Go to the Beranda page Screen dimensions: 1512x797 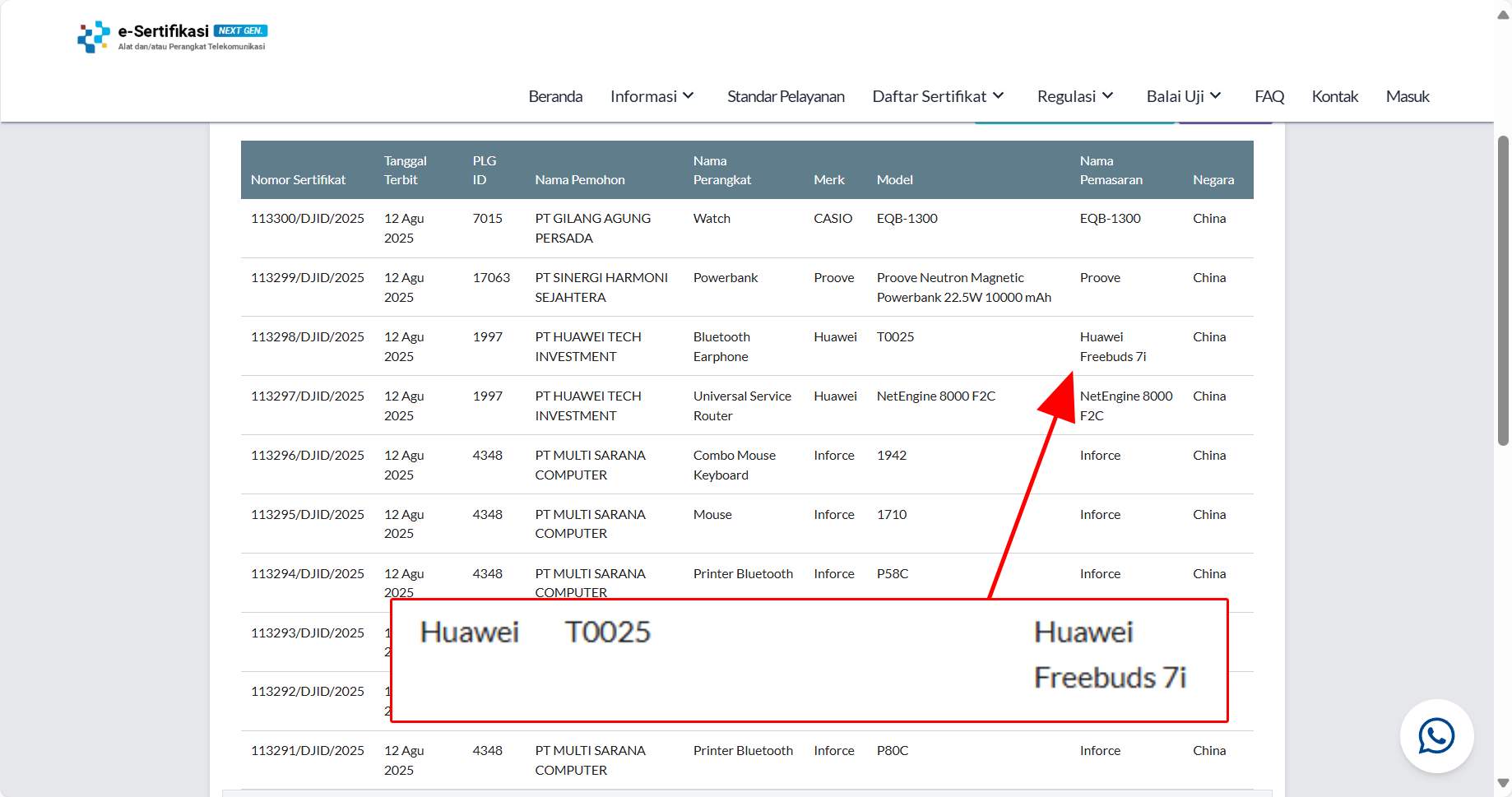coord(555,96)
